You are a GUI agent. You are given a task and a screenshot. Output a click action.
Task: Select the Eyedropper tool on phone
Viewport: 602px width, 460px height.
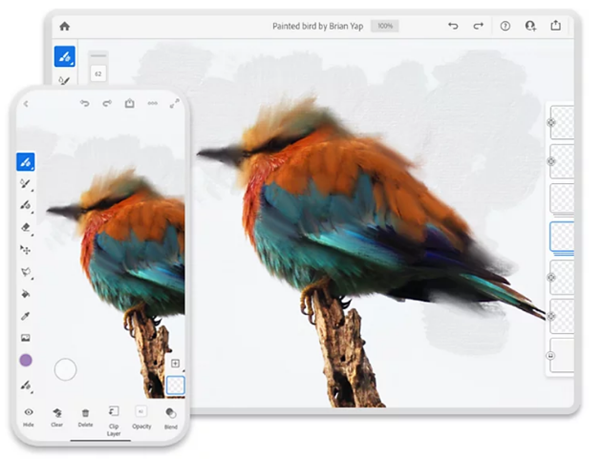point(25,316)
